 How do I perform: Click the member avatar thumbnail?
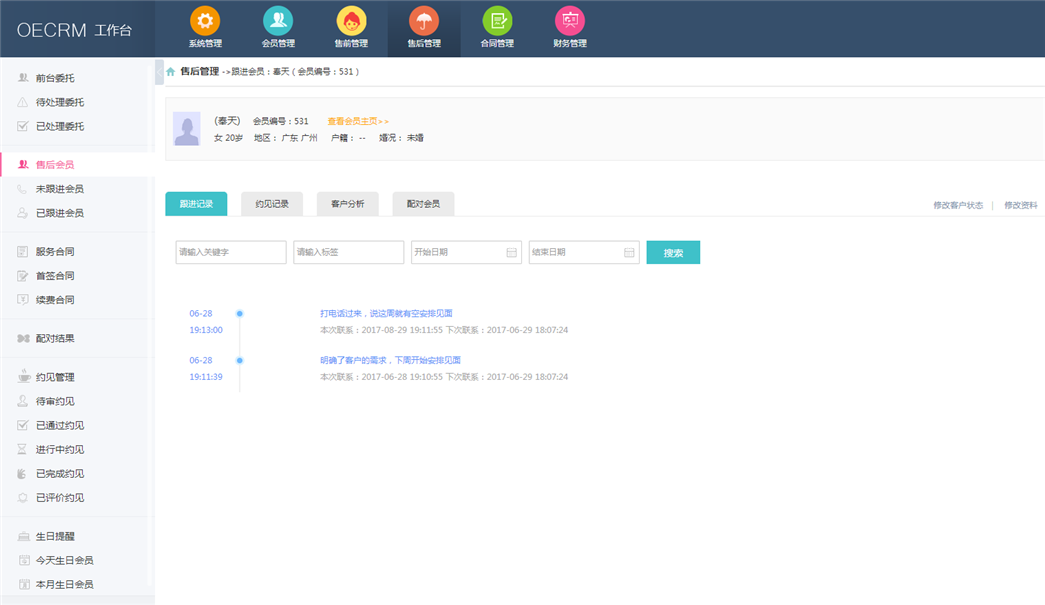click(187, 129)
